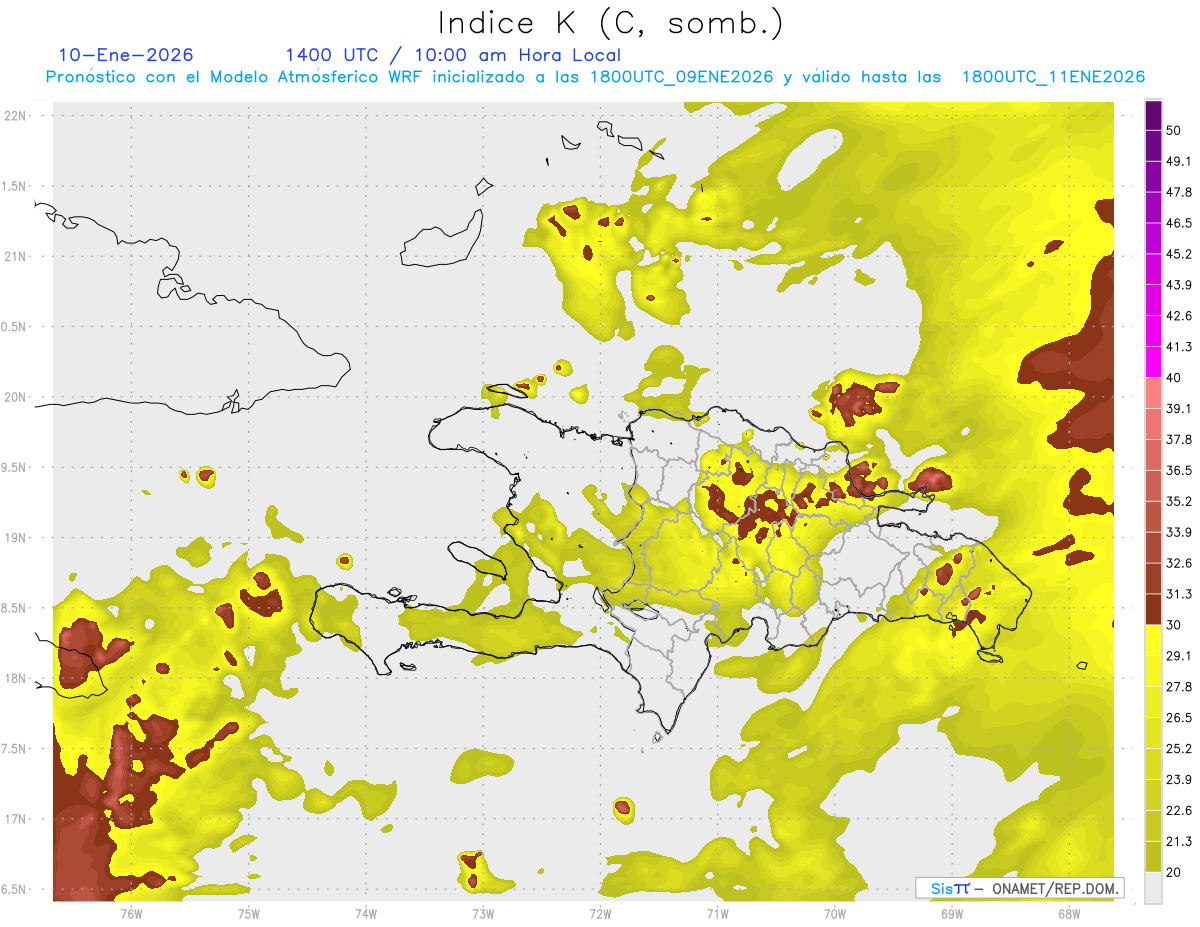Click the colorbar value '26.5'
1200x927 pixels.
point(1179,717)
